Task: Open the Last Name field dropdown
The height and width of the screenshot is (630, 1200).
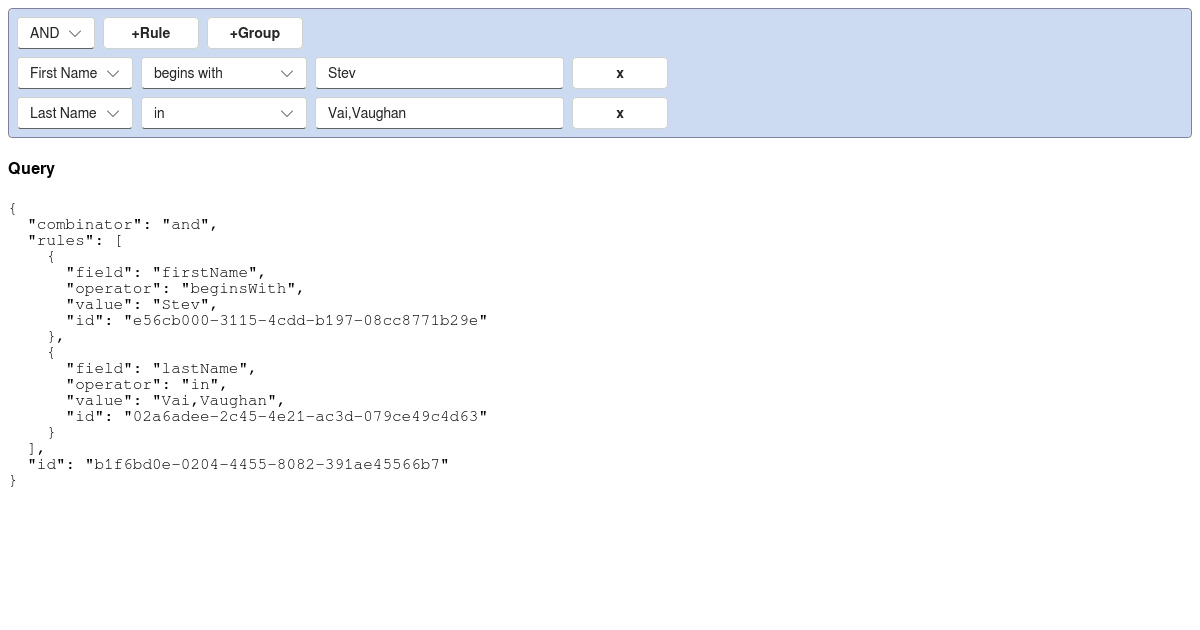Action: pyautogui.click(x=75, y=113)
